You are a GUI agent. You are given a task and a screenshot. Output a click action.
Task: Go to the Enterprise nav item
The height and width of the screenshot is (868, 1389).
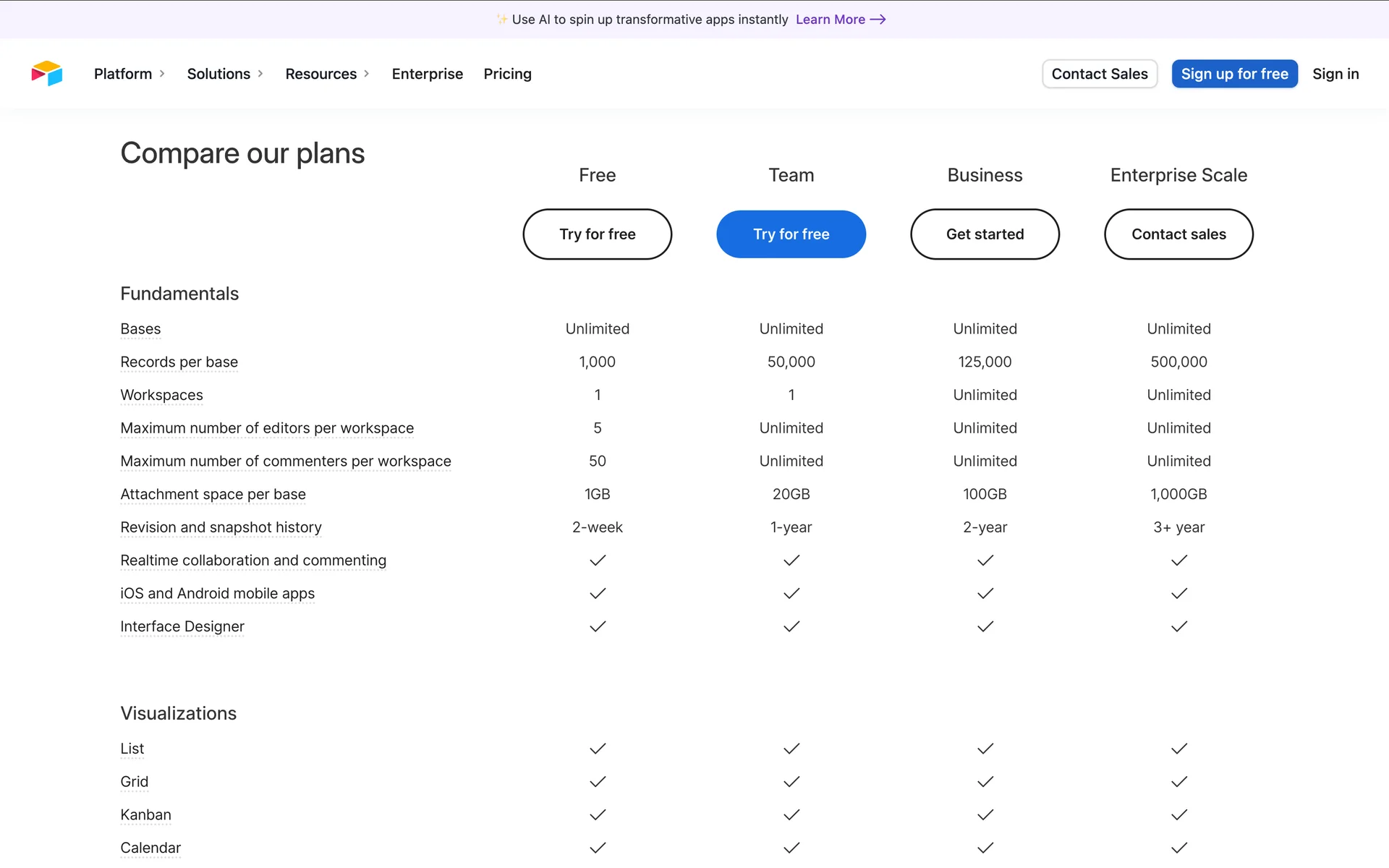tap(427, 74)
